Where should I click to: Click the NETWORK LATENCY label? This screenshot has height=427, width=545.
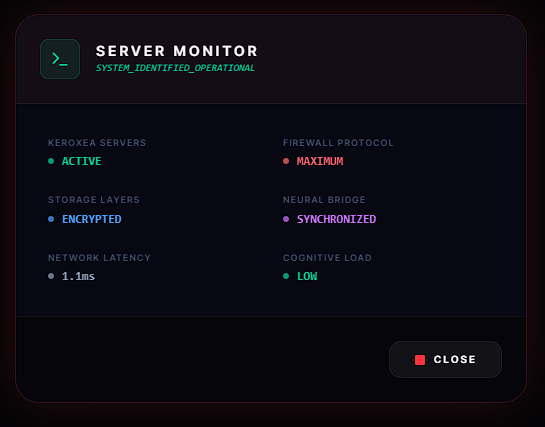(99, 258)
